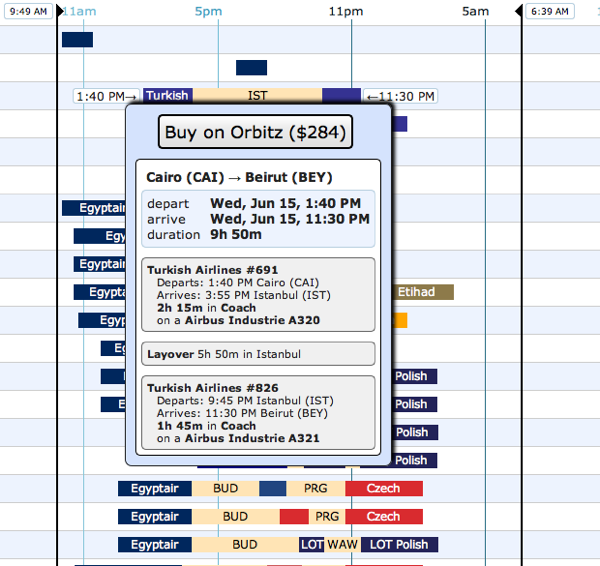Click the 11:30 PM arrival label

[401, 96]
